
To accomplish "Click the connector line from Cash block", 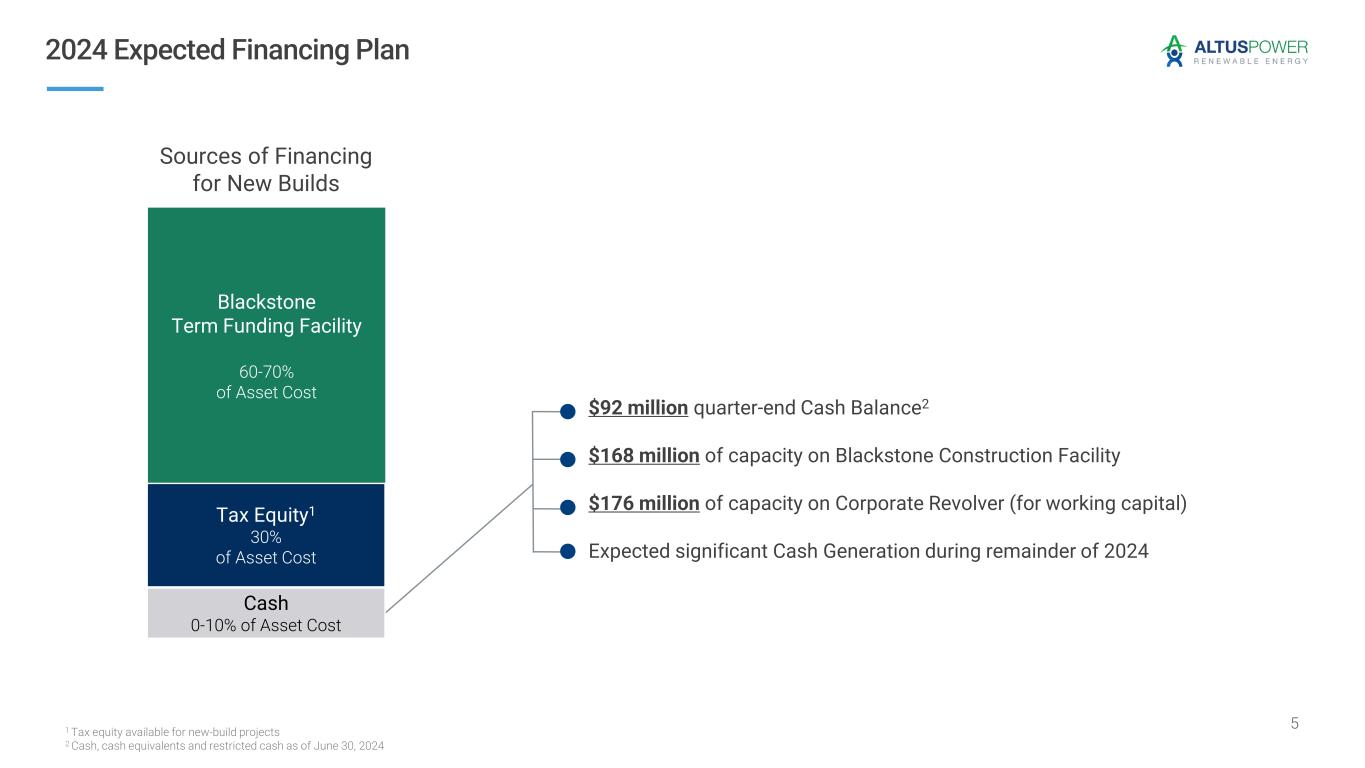I will click(x=460, y=547).
